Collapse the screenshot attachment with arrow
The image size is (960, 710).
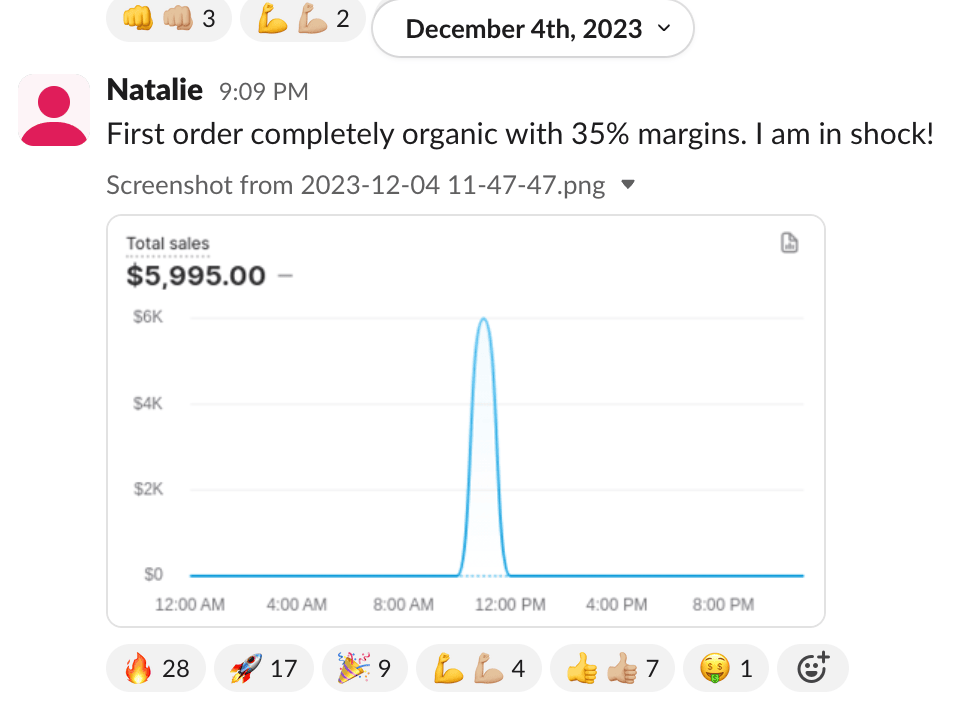(x=628, y=185)
